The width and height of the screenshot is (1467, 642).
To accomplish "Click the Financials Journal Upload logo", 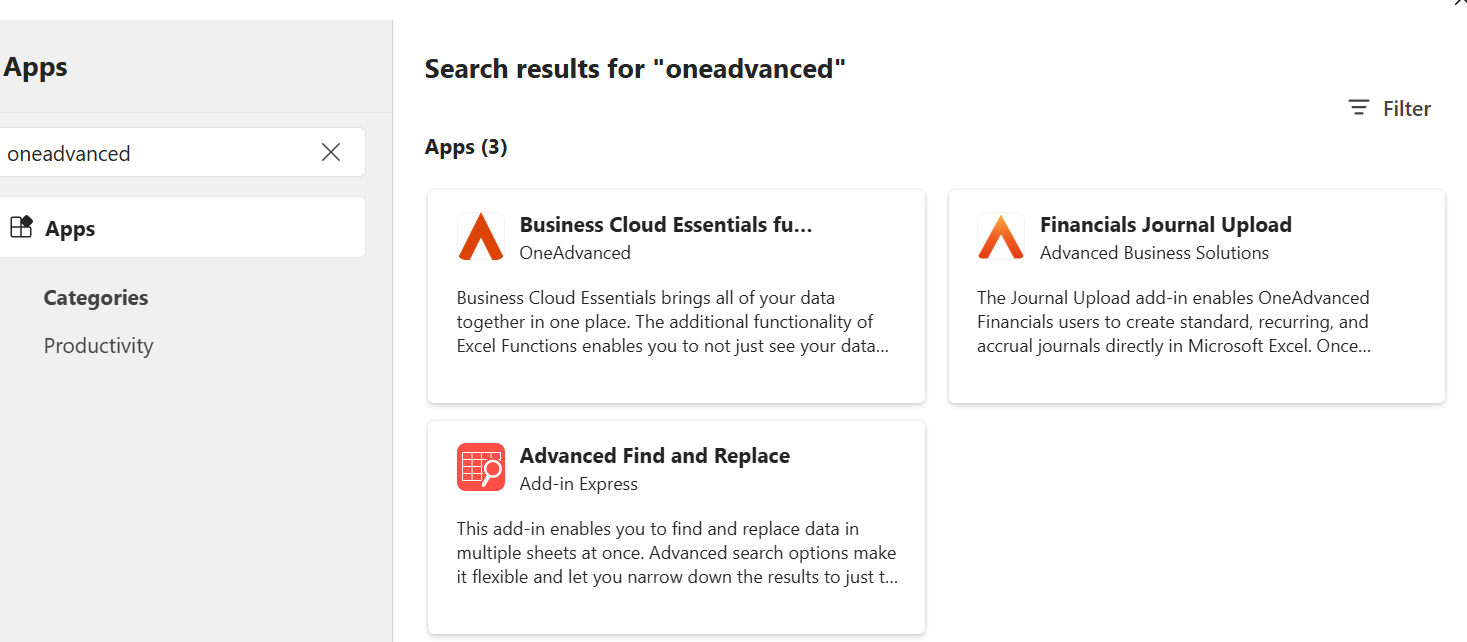I will coord(1000,237).
